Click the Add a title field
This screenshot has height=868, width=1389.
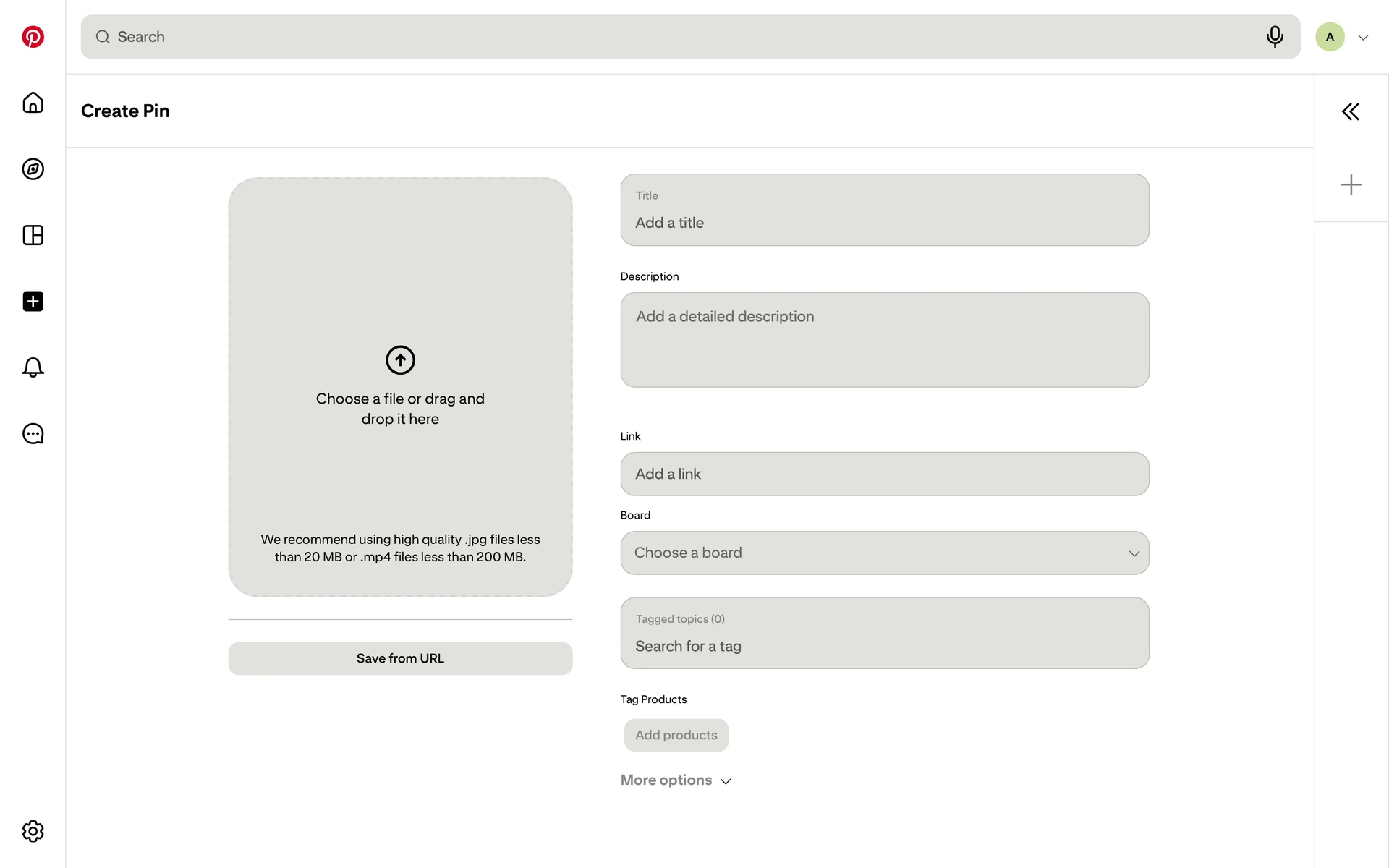click(x=884, y=223)
